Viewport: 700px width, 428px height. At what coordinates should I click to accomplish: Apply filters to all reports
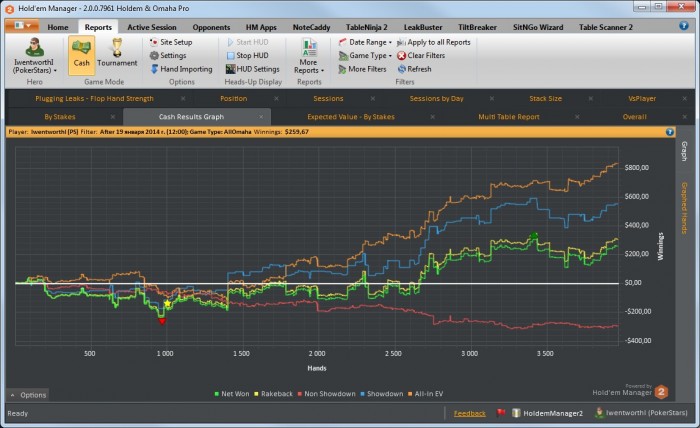pos(440,43)
